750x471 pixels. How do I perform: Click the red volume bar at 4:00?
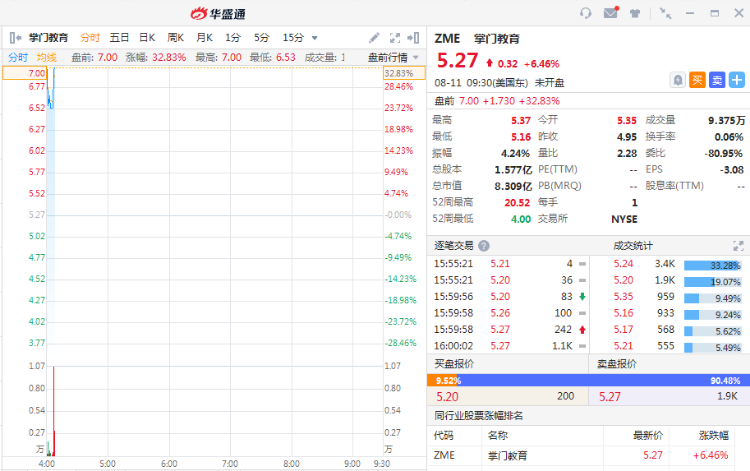click(x=54, y=411)
